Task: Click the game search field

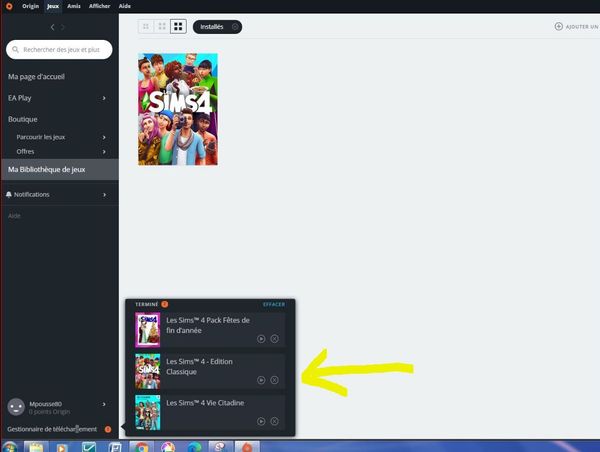Action: tap(62, 49)
